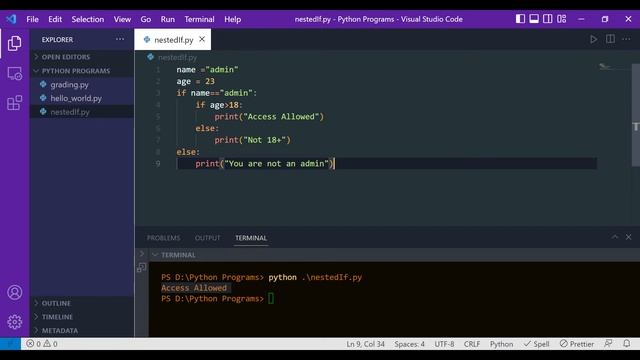Open the Manage gear icon
Screen dimensions: 640x360
click(x=15, y=322)
